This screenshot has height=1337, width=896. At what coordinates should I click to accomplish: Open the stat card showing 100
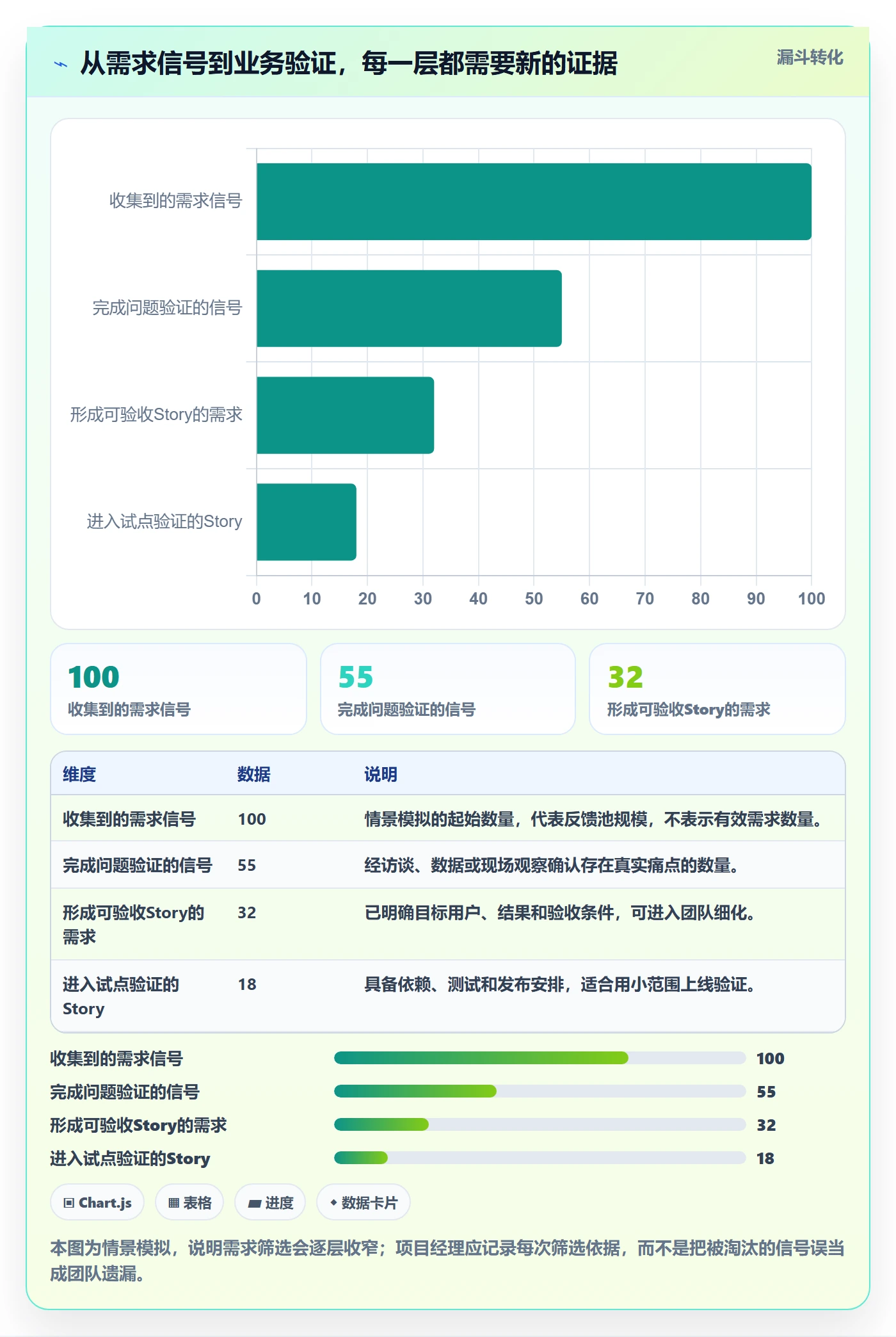tap(179, 689)
